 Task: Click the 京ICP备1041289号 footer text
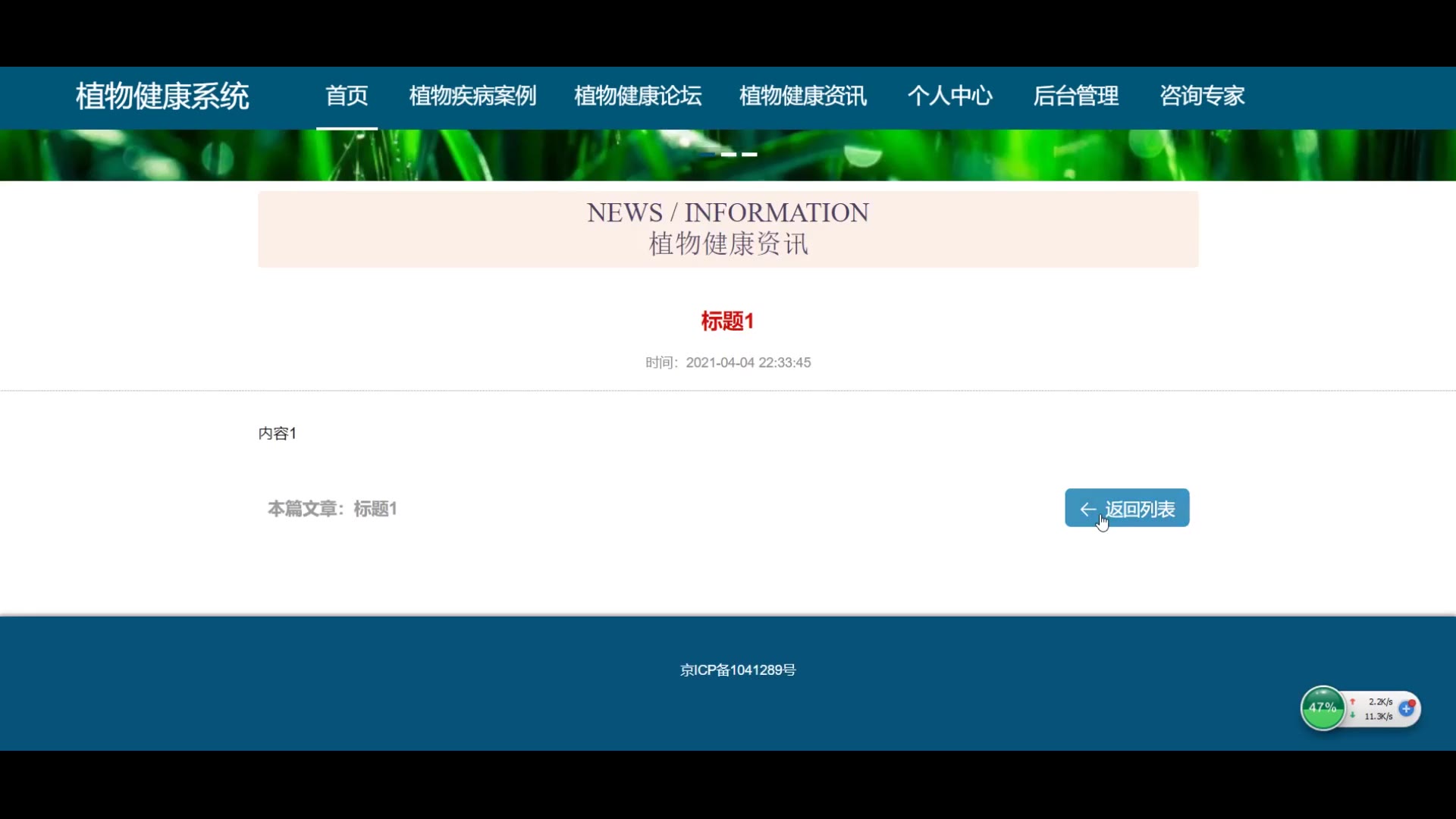click(738, 670)
